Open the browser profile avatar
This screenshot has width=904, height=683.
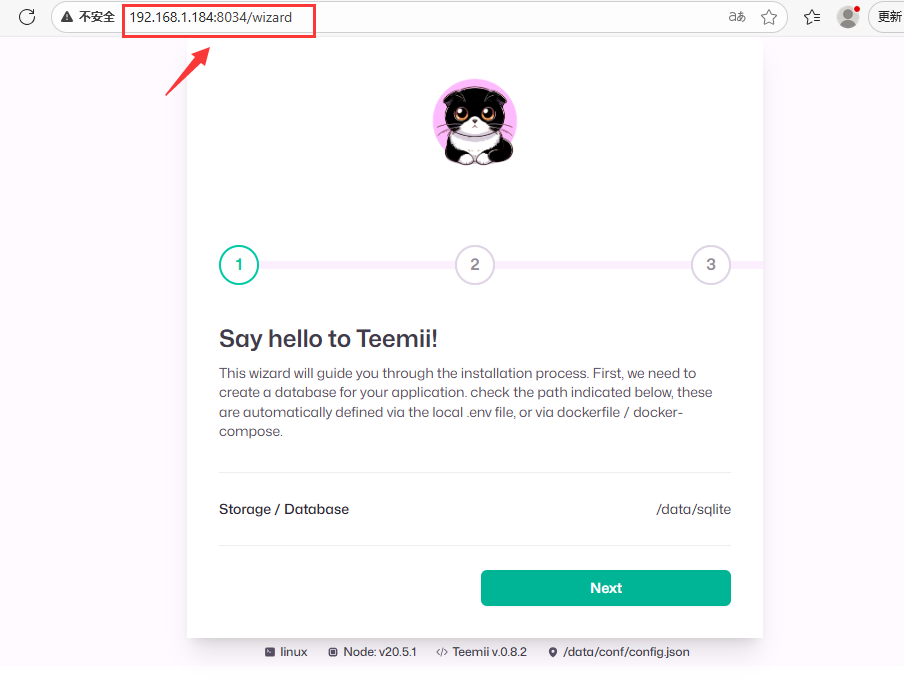click(848, 17)
